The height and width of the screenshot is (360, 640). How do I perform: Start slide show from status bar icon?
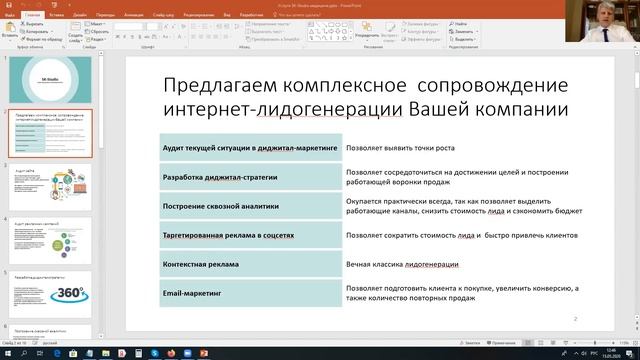[x=565, y=343]
